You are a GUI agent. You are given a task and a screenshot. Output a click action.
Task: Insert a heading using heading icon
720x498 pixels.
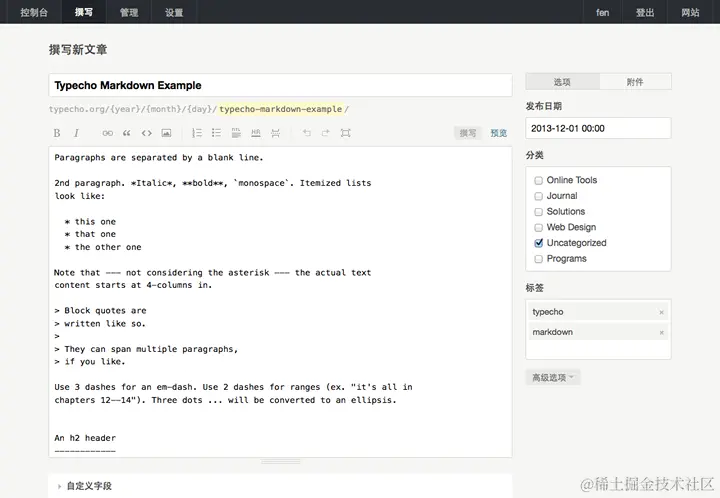(x=236, y=133)
